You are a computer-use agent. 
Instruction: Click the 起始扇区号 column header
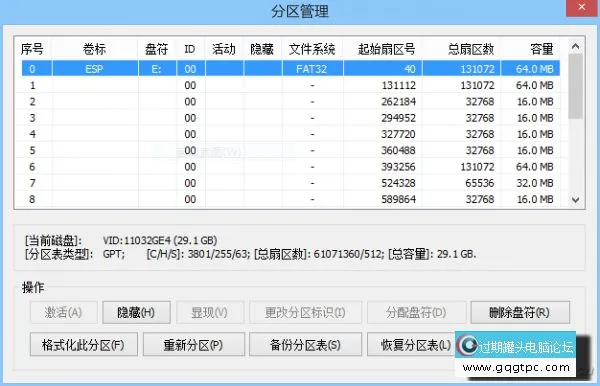tap(383, 49)
